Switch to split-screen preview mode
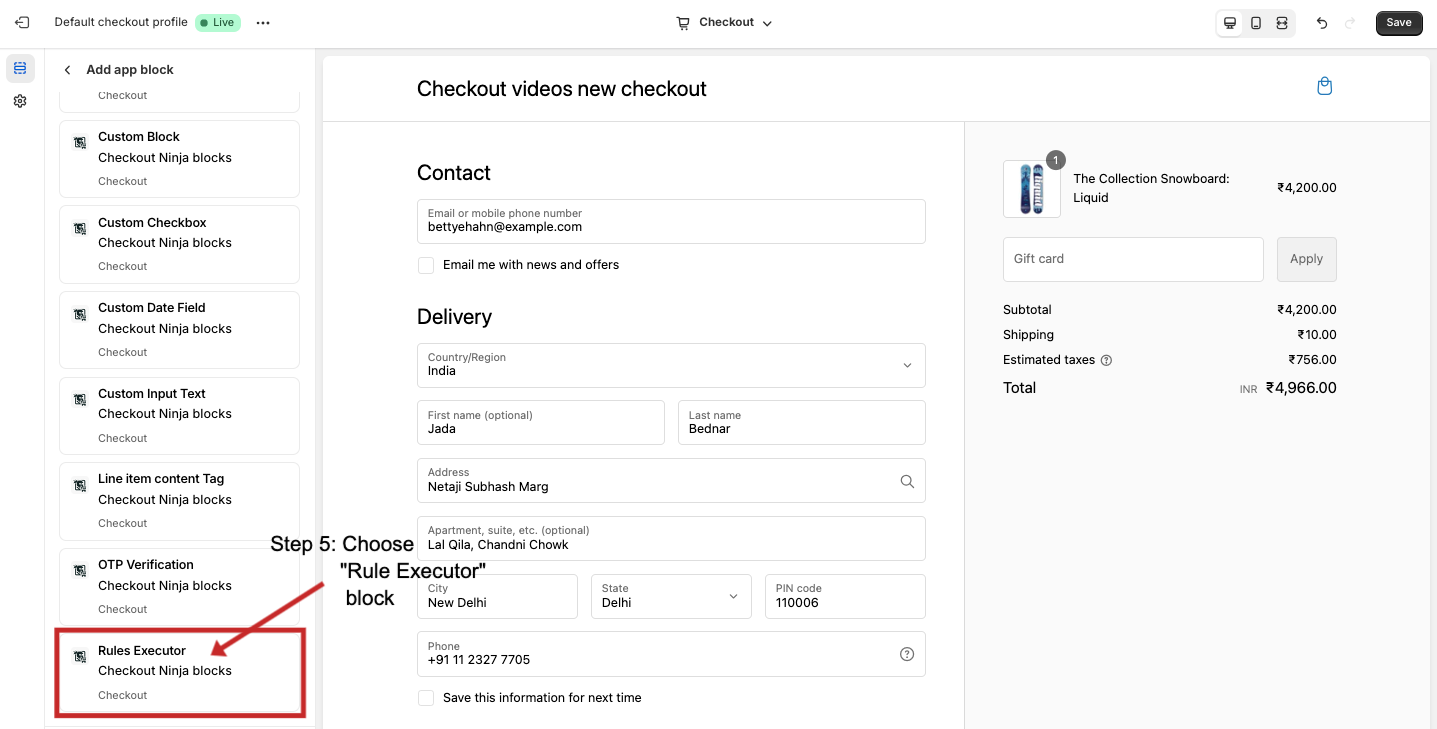This screenshot has width=1437, height=729. click(x=1281, y=22)
